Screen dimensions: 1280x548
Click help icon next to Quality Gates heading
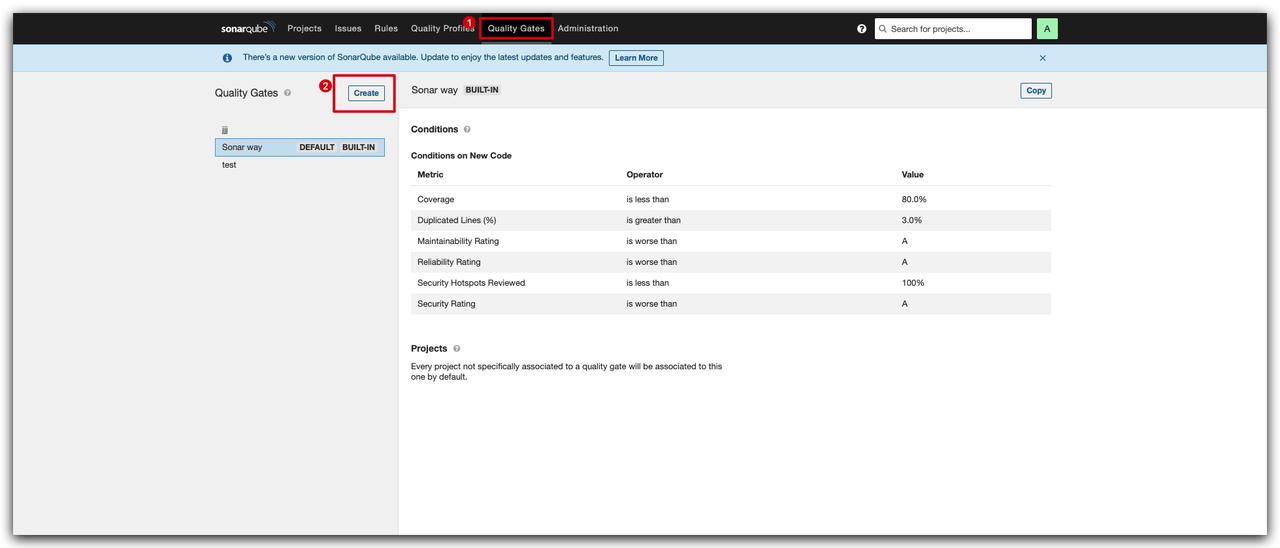point(288,93)
